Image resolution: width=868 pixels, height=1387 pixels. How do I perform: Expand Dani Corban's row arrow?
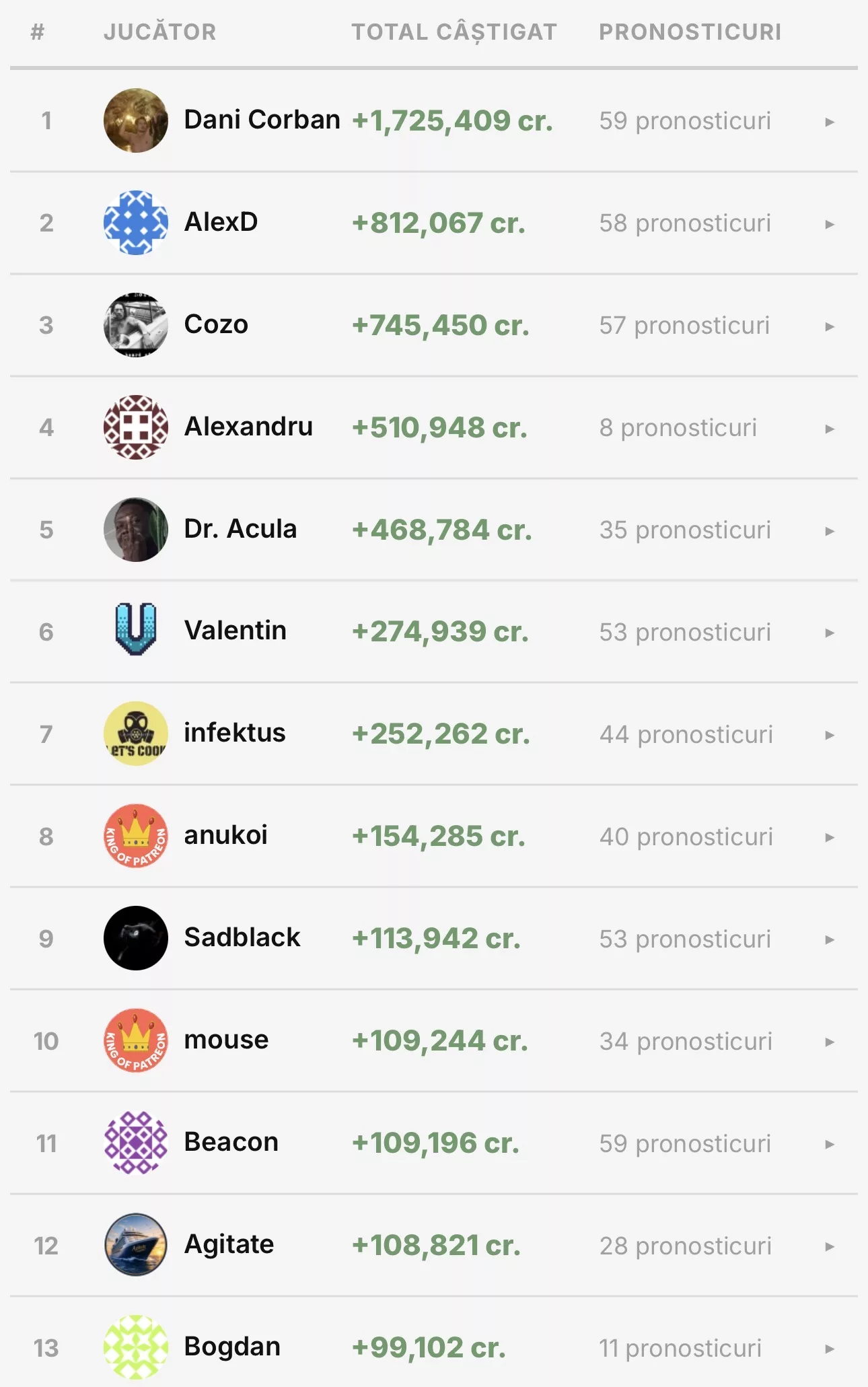(x=830, y=122)
